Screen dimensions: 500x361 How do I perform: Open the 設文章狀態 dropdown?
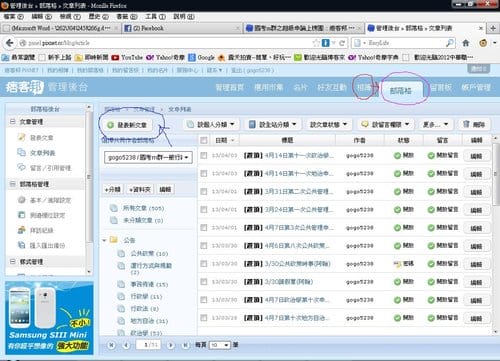(x=328, y=124)
